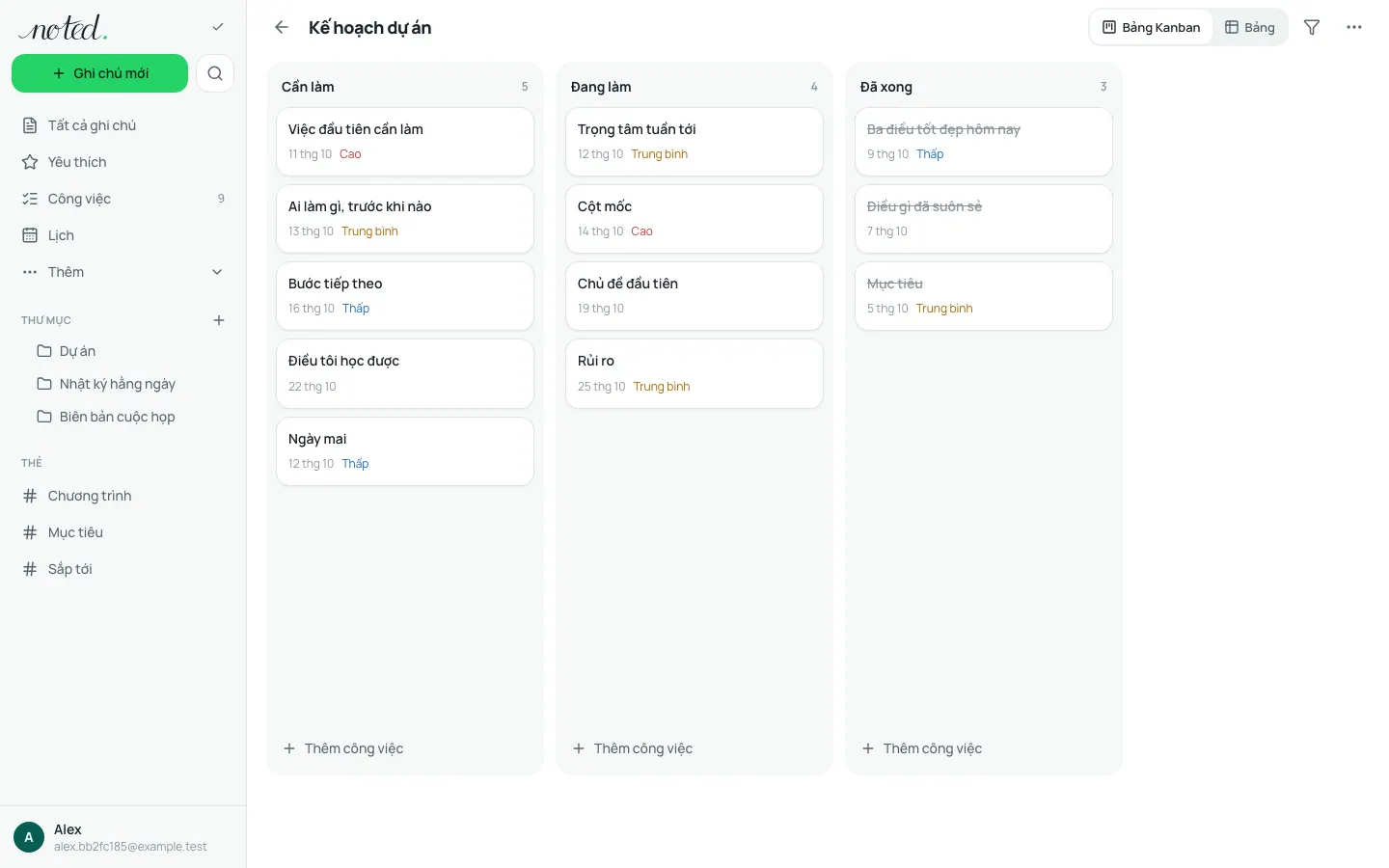1389x868 pixels.
Task: Select the Chương trình tag
Action: pos(123,496)
